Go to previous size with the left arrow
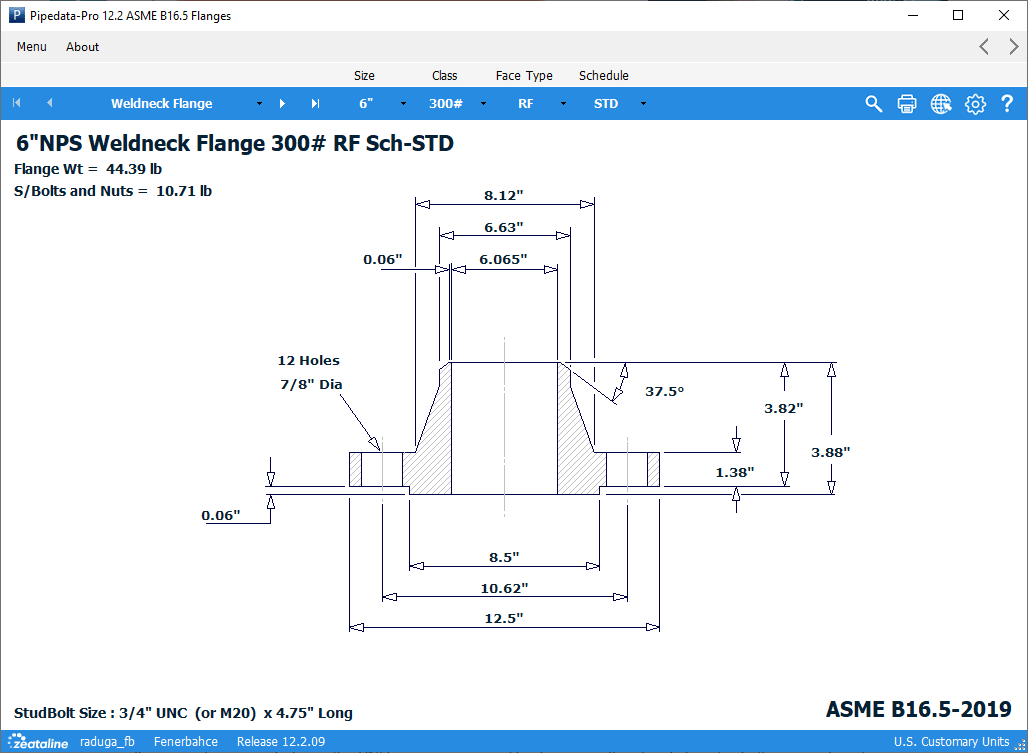The height and width of the screenshot is (753, 1028). click(48, 103)
